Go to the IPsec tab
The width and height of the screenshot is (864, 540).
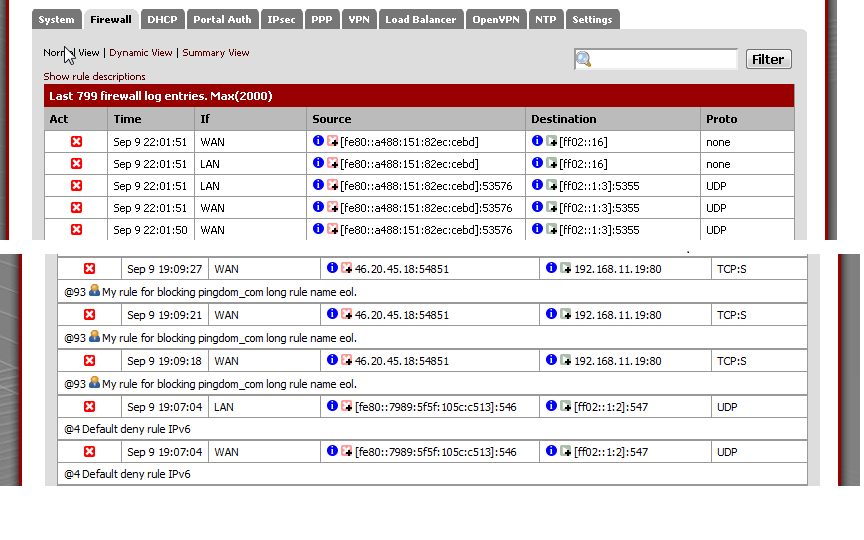281,19
